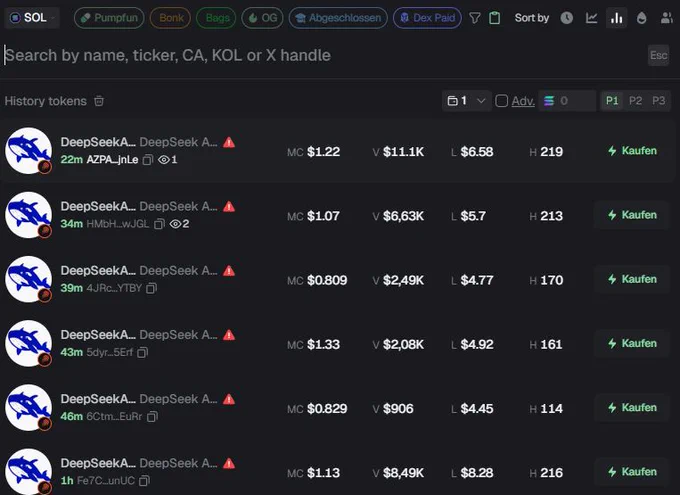Toggle the Abgeschlossen filter chip
680x495 pixels.
338,18
